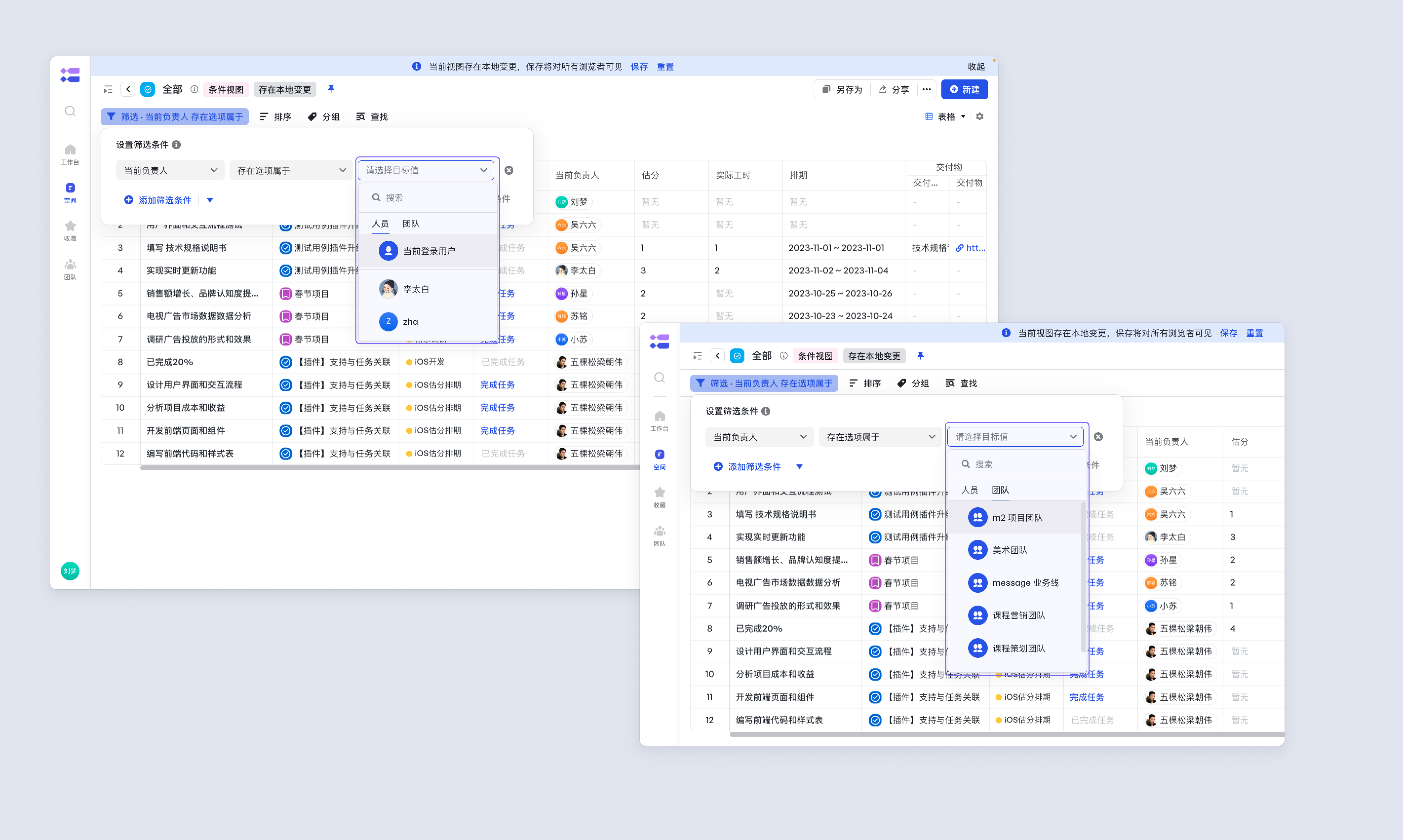The height and width of the screenshot is (840, 1403).
Task: Expand the 存在选项属于 operator dropdown in front window
Action: pos(880,437)
